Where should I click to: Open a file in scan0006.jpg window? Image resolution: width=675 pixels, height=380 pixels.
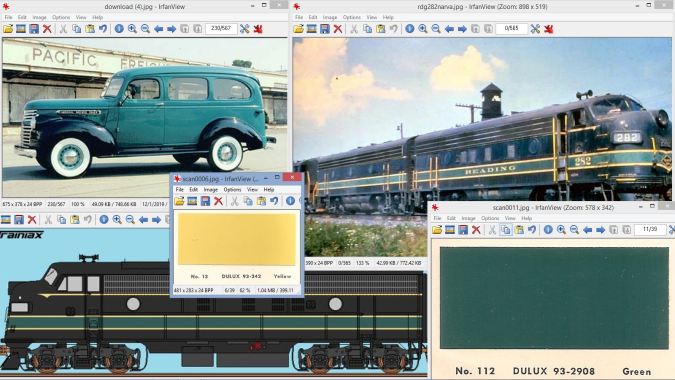click(x=179, y=201)
